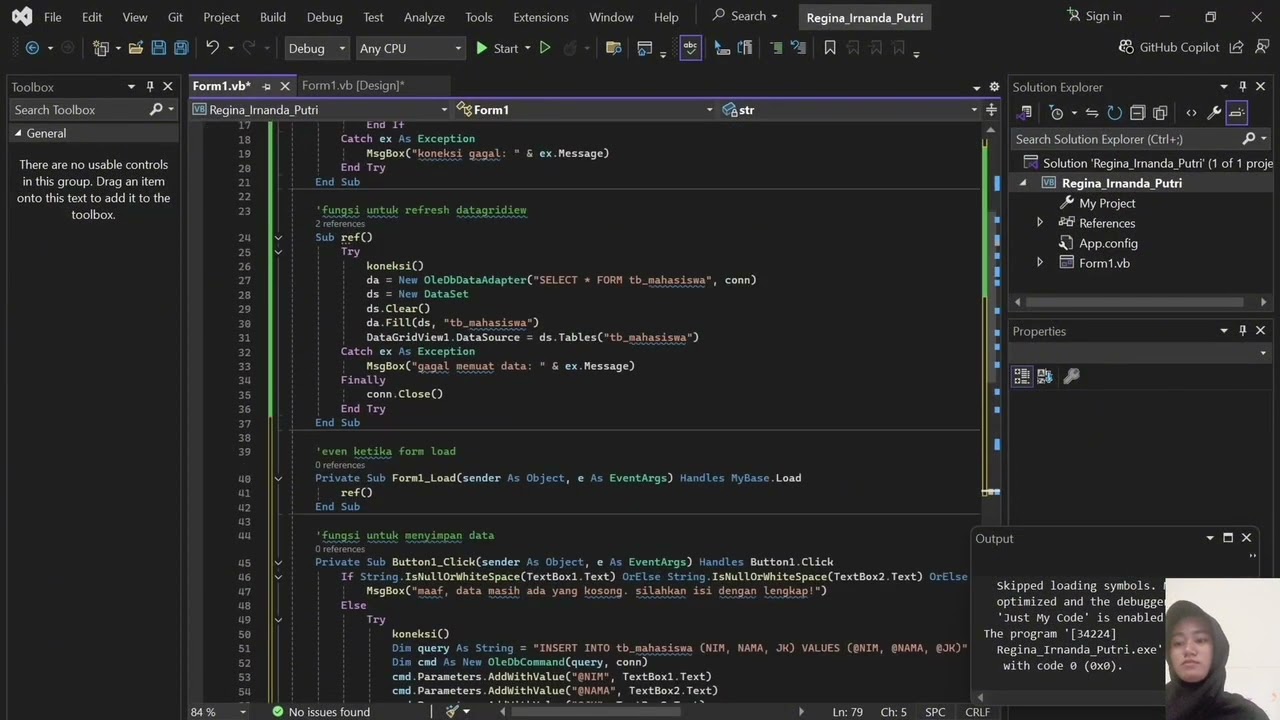The image size is (1280, 720).
Task: Select App.config in Solution Explorer
Action: pyautogui.click(x=1108, y=243)
